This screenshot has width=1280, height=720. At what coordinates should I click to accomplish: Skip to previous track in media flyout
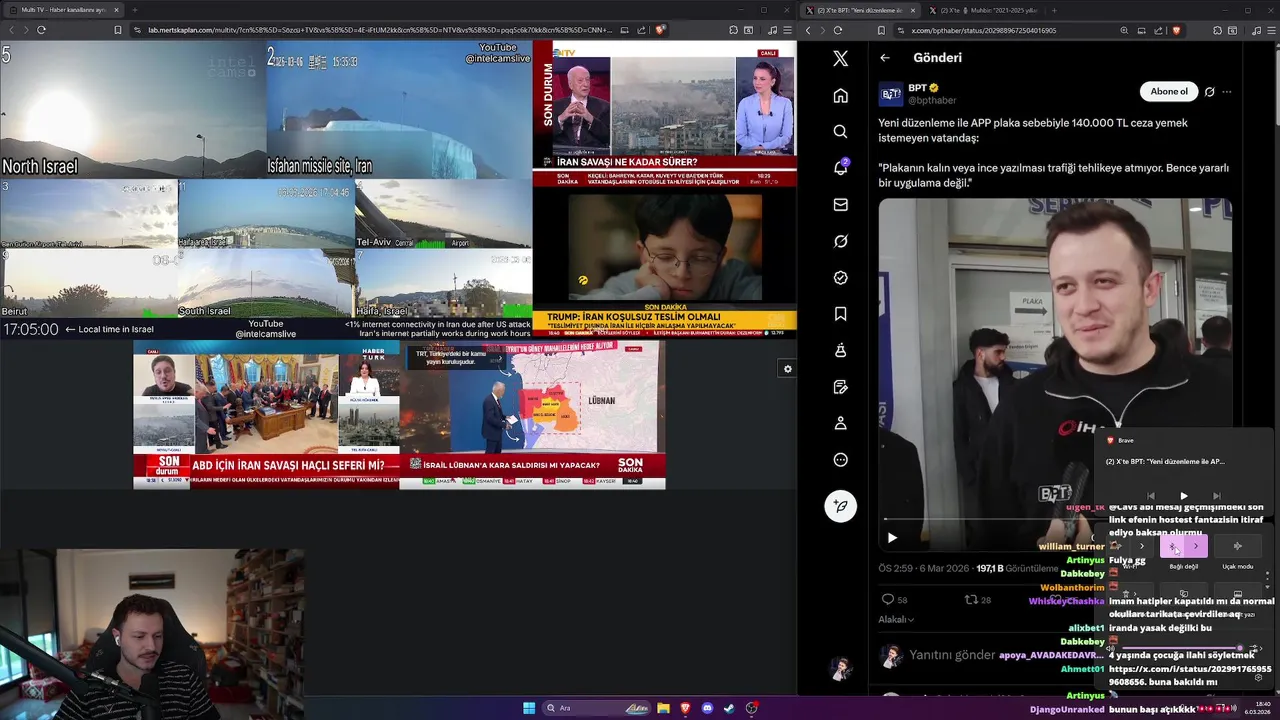point(1151,496)
